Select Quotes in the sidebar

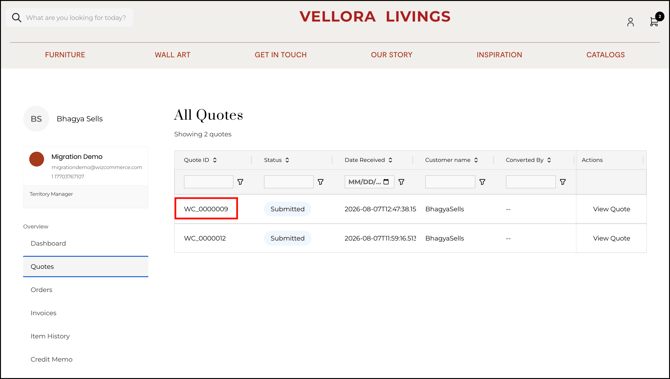tap(85, 267)
